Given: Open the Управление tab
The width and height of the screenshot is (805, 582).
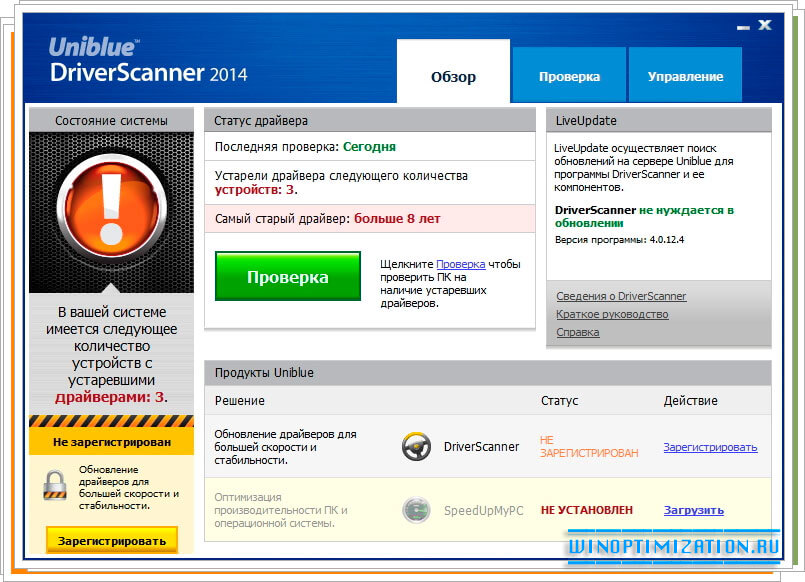Looking at the screenshot, I should [684, 74].
